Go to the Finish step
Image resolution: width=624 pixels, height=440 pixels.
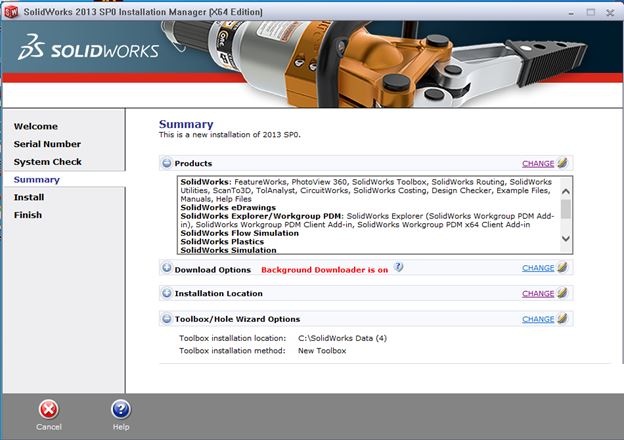click(x=27, y=215)
